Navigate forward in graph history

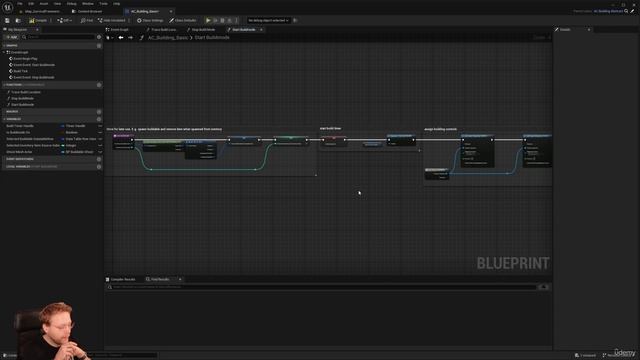tap(130, 38)
